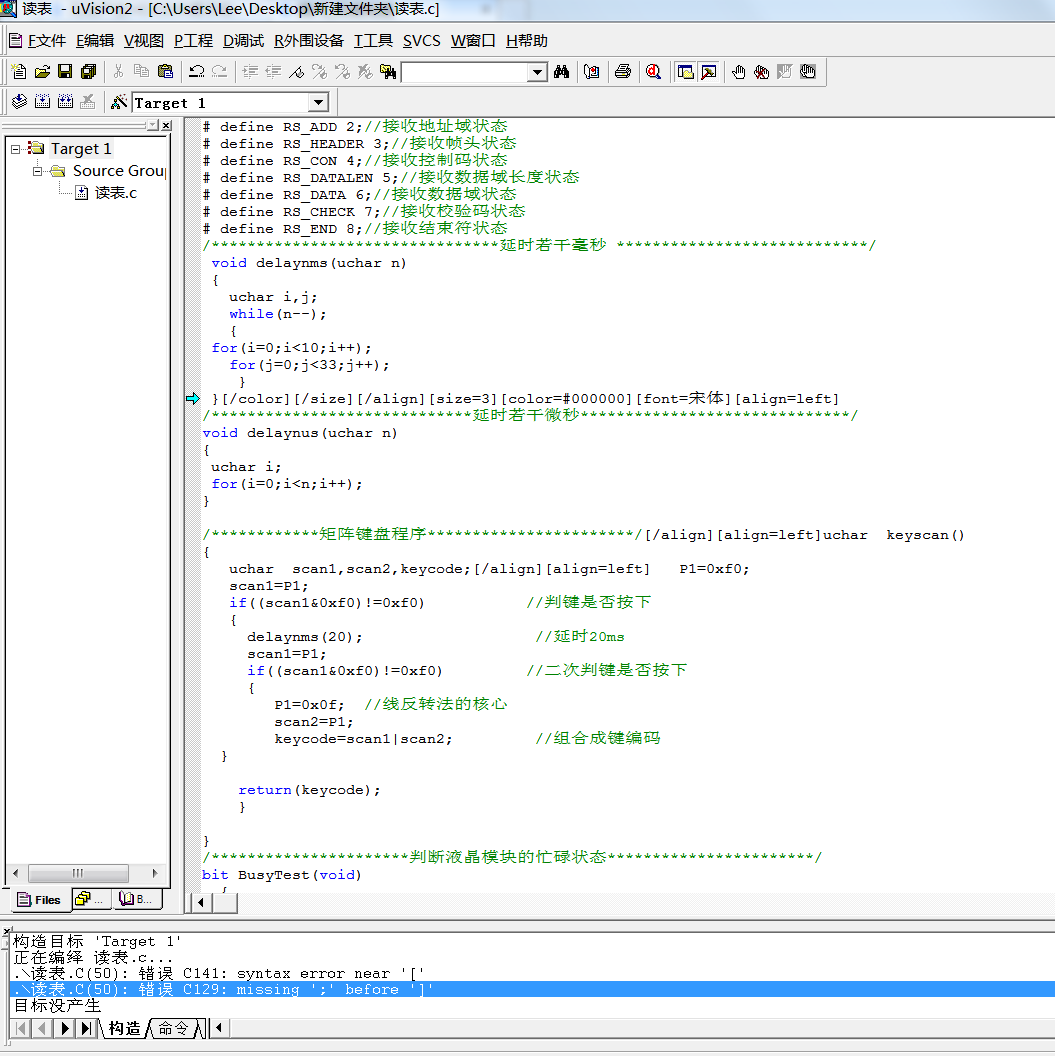Open the T工具 menu
This screenshot has height=1056, width=1055.
[373, 40]
